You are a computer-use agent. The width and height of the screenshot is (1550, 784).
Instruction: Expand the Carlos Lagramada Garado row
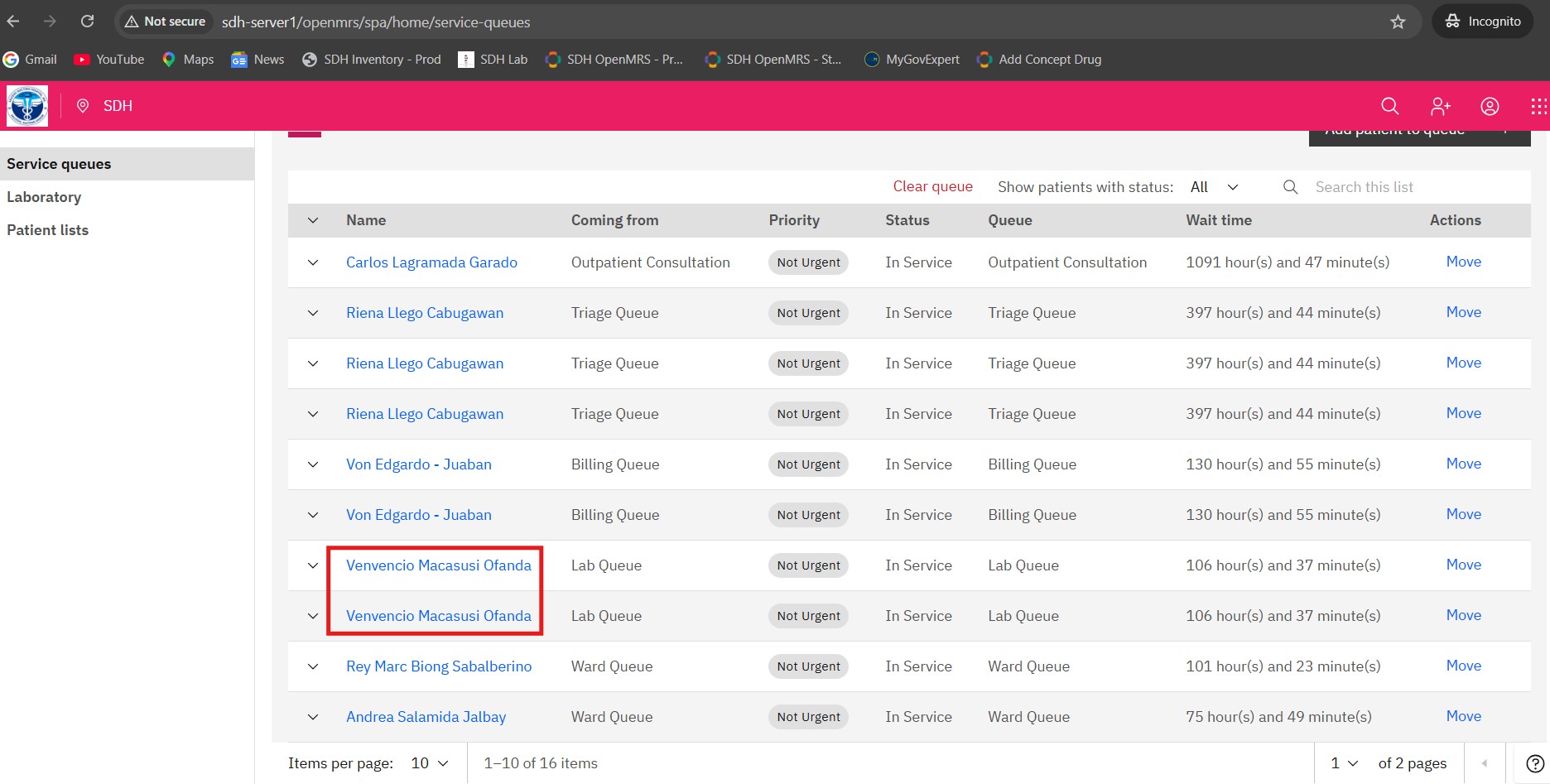point(313,262)
